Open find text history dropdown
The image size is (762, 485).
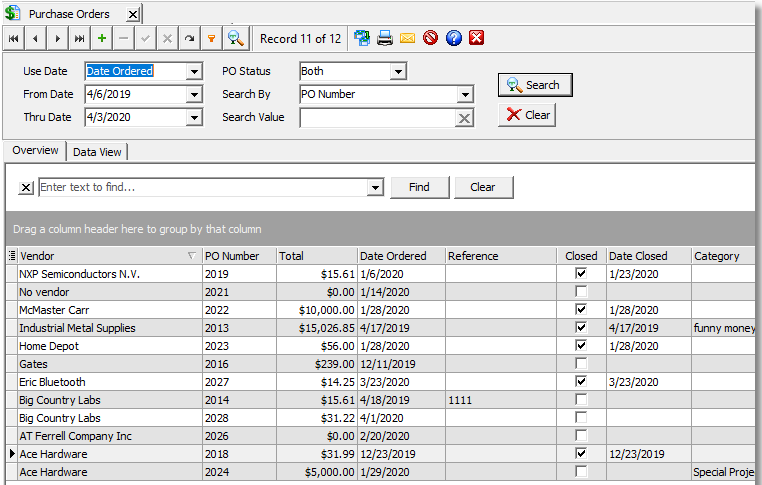coord(375,187)
